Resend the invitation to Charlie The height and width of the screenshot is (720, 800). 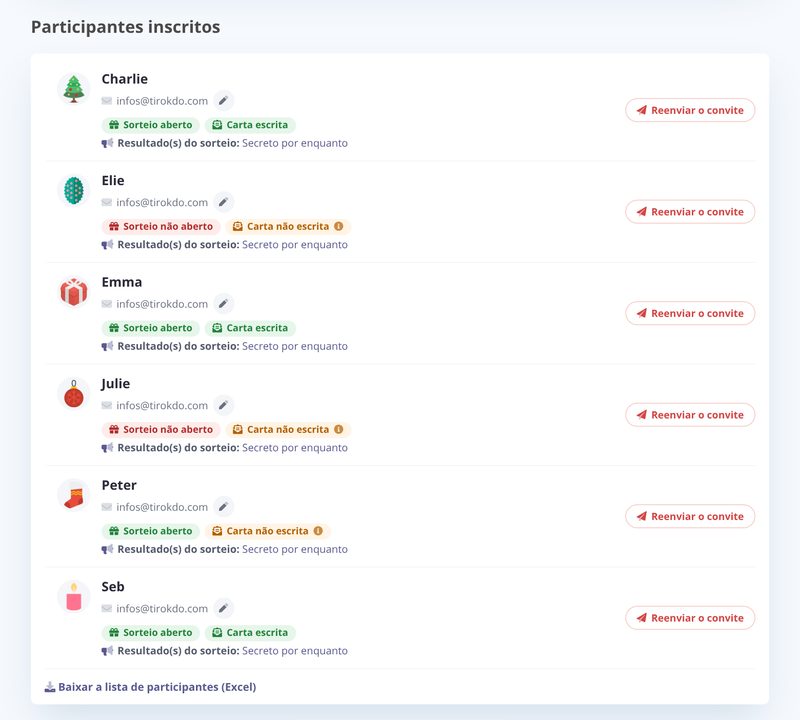(690, 110)
